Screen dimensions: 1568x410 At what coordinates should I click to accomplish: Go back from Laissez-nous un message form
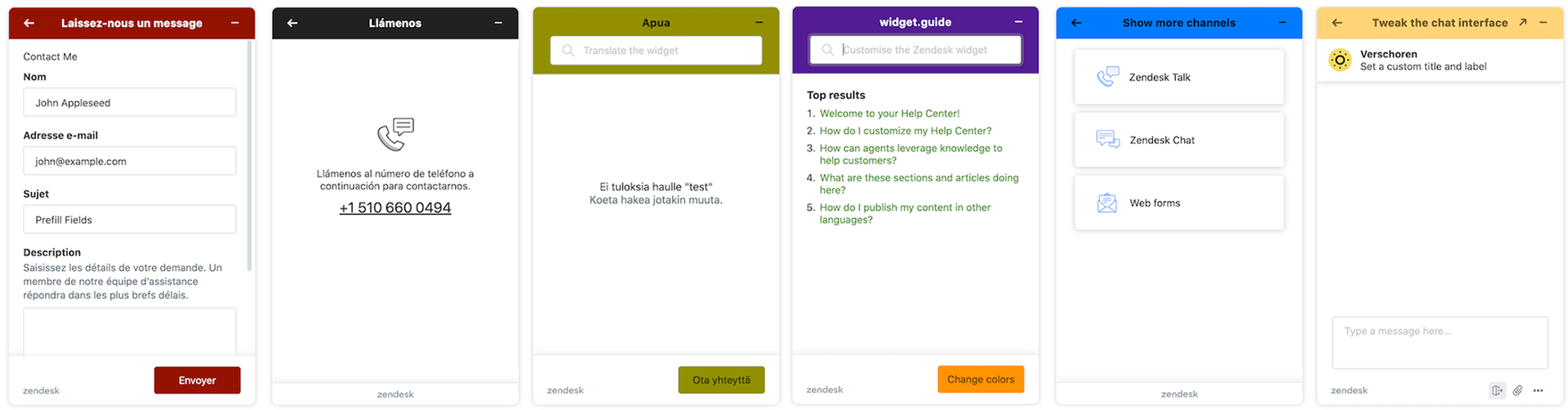point(29,23)
